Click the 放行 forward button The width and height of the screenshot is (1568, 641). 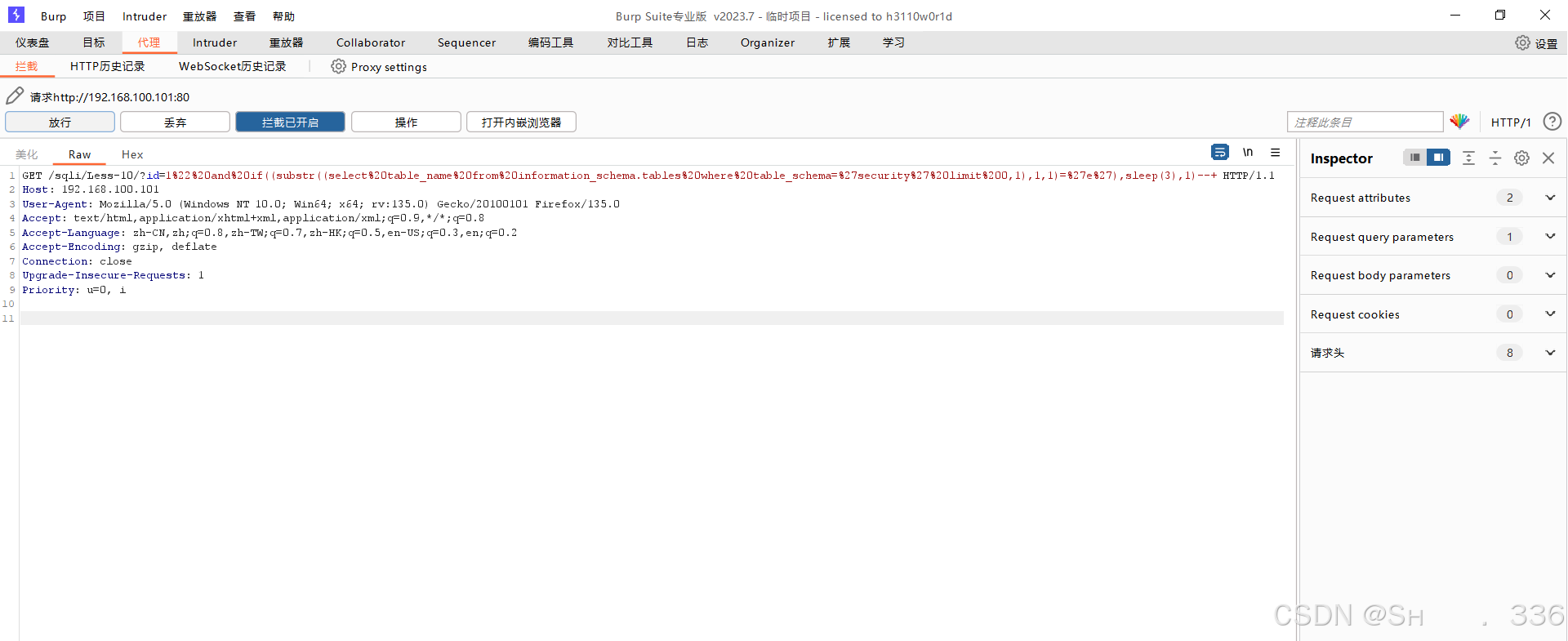click(x=60, y=122)
